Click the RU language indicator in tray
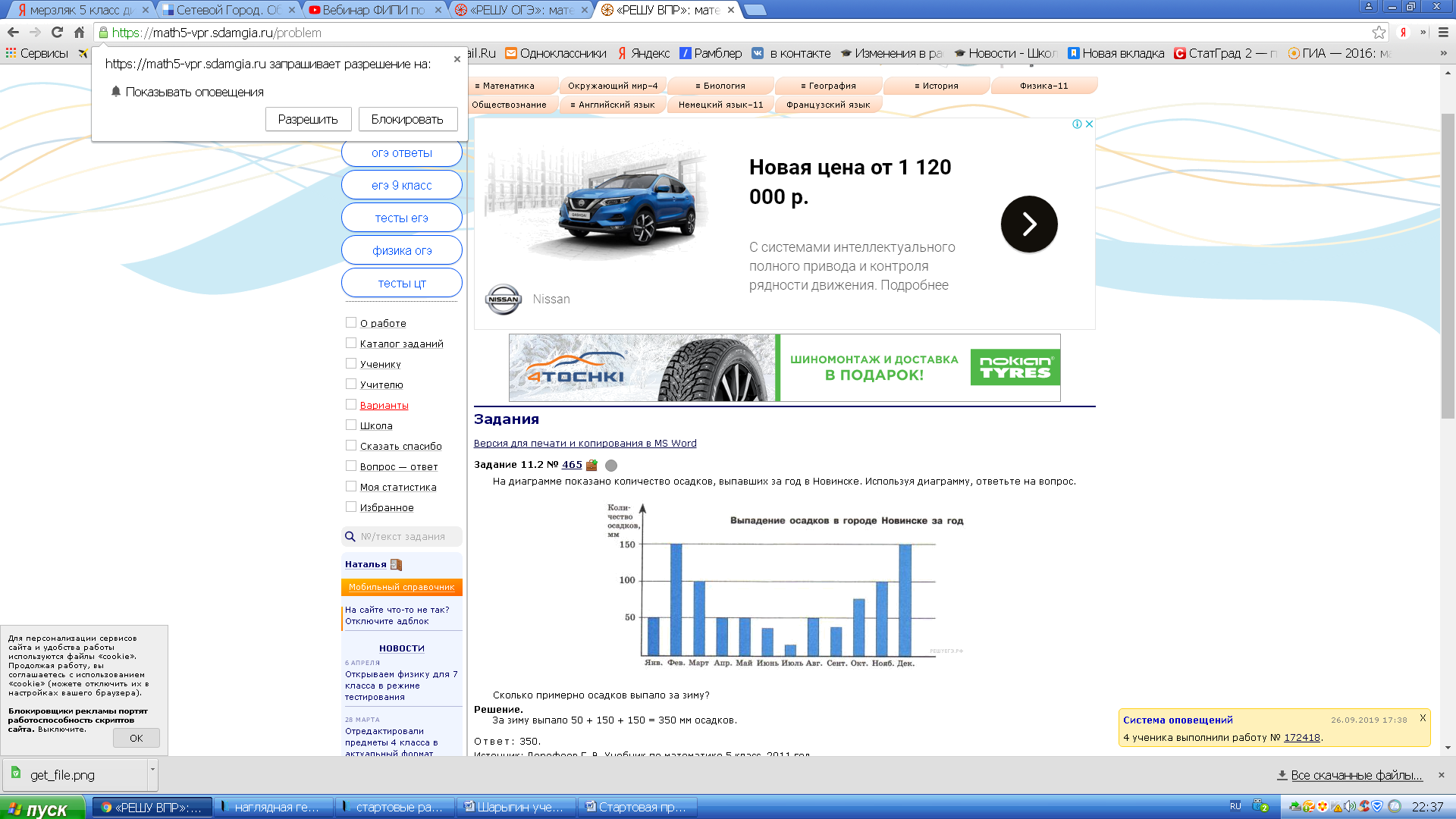Image resolution: width=1456 pixels, height=819 pixels. point(1236,806)
